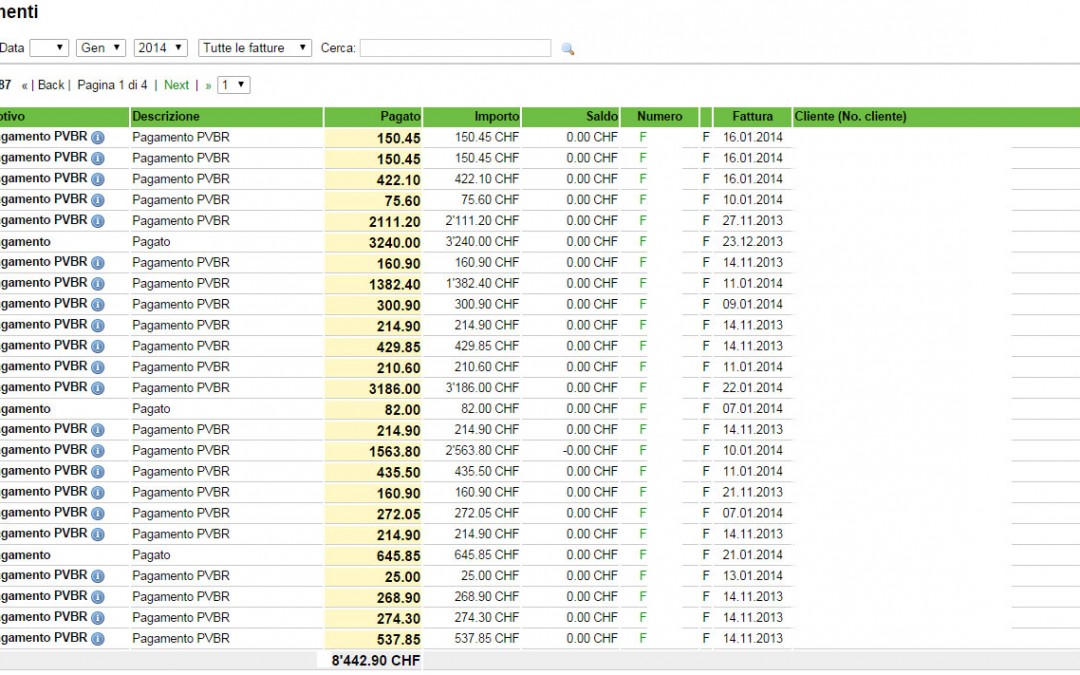Expand the Gen month dropdown
Viewport: 1080px width, 675px height.
(x=101, y=48)
